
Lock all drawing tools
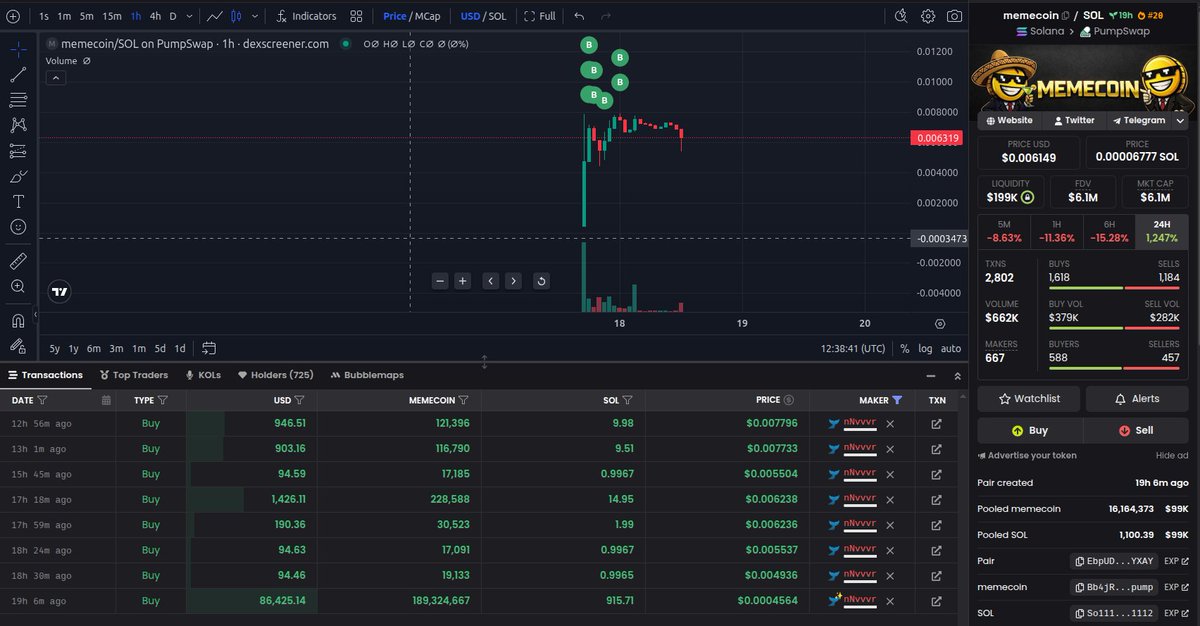(18, 346)
